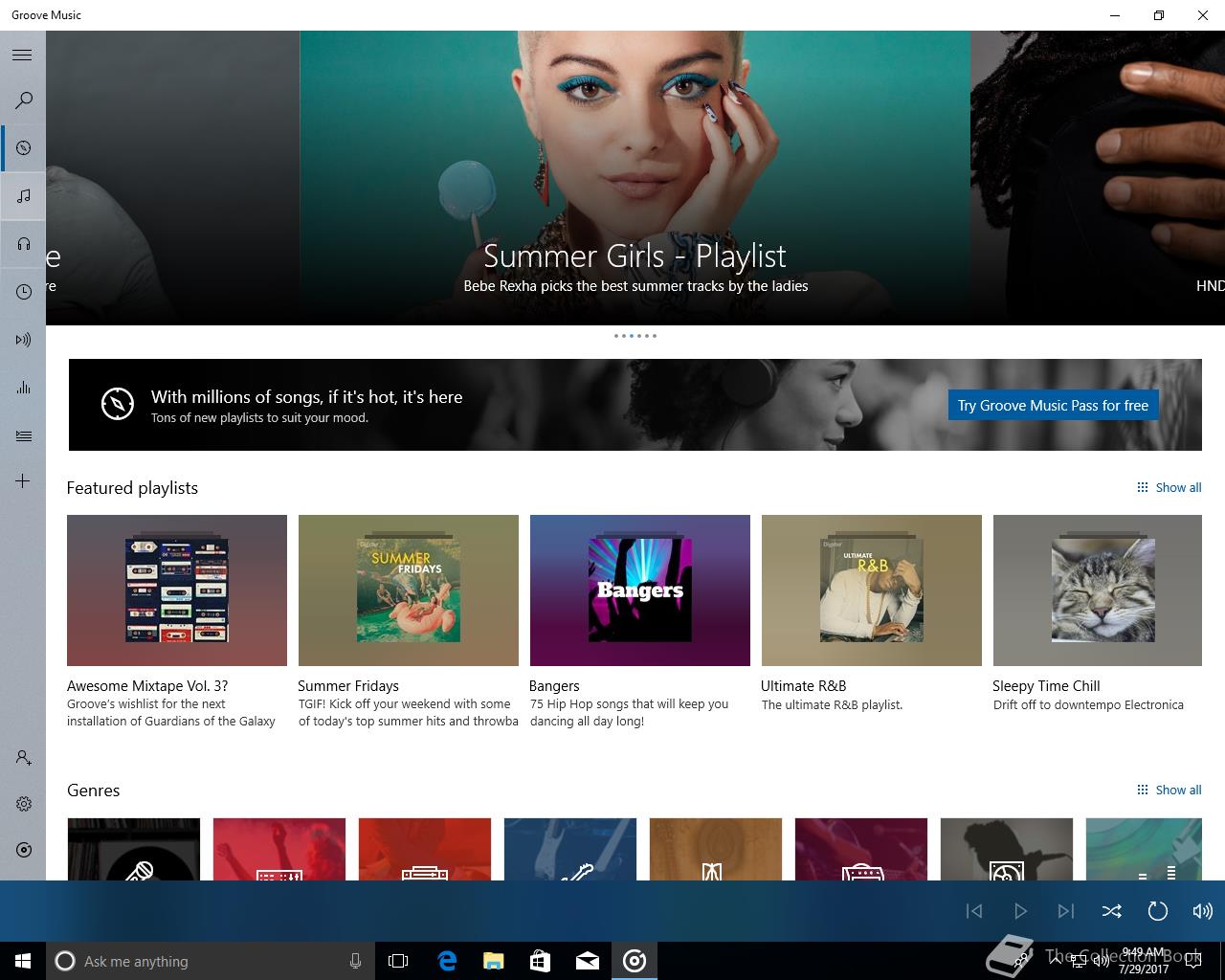Open Awesome Mixtape Vol. 3 playlist thumbnail
Viewport: 1225px width, 980px height.
click(177, 590)
